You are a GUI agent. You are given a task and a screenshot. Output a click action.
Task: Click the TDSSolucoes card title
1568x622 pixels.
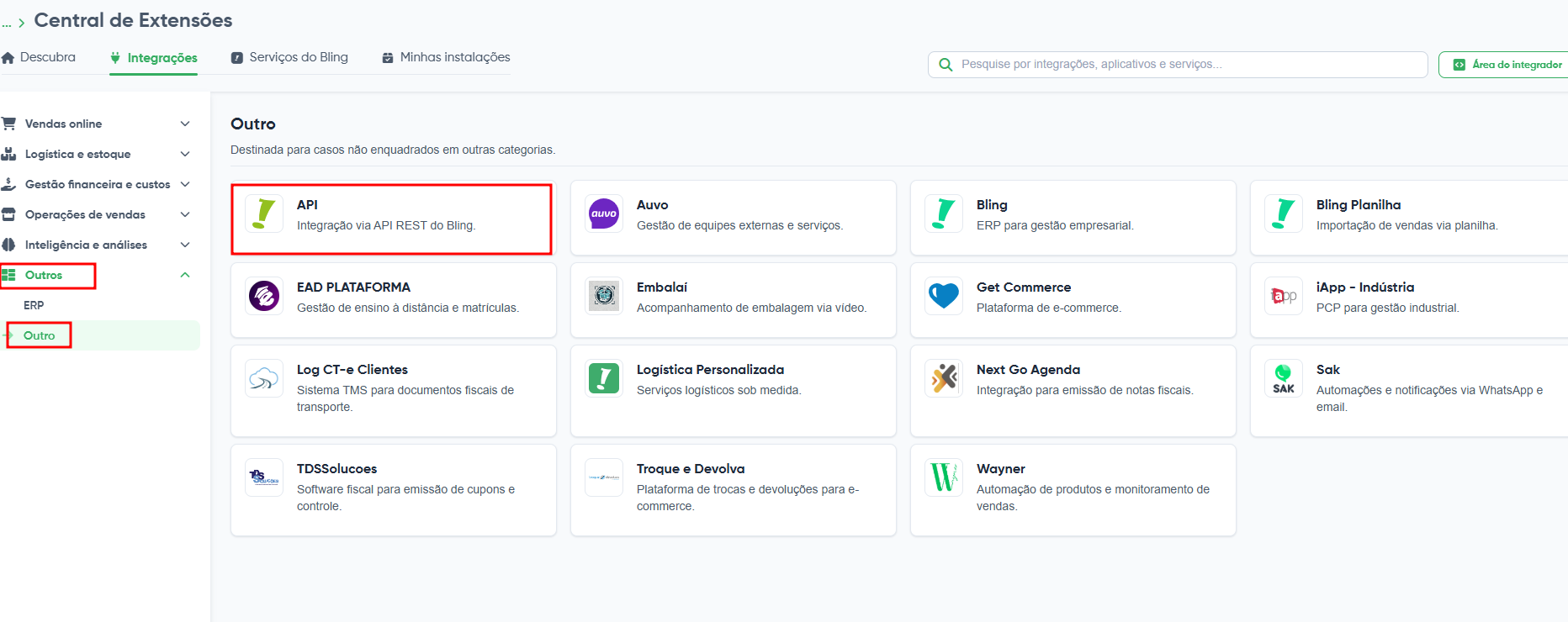click(336, 469)
